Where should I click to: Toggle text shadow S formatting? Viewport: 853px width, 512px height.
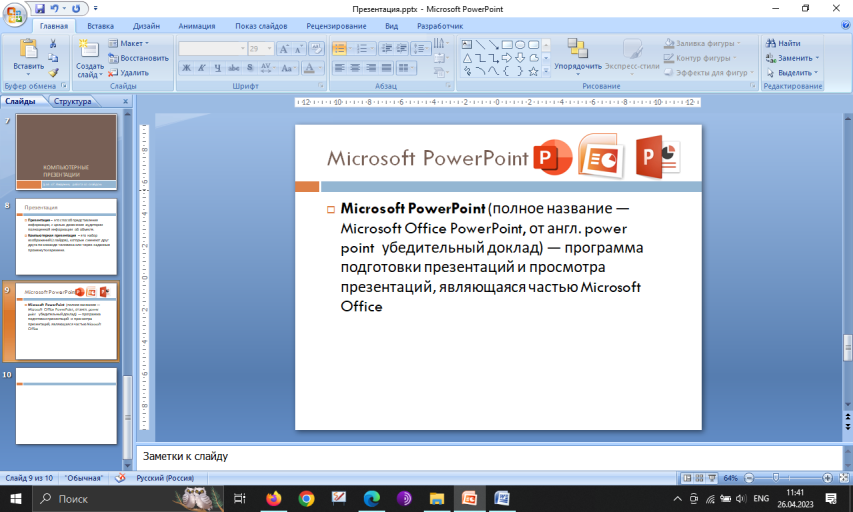250,68
